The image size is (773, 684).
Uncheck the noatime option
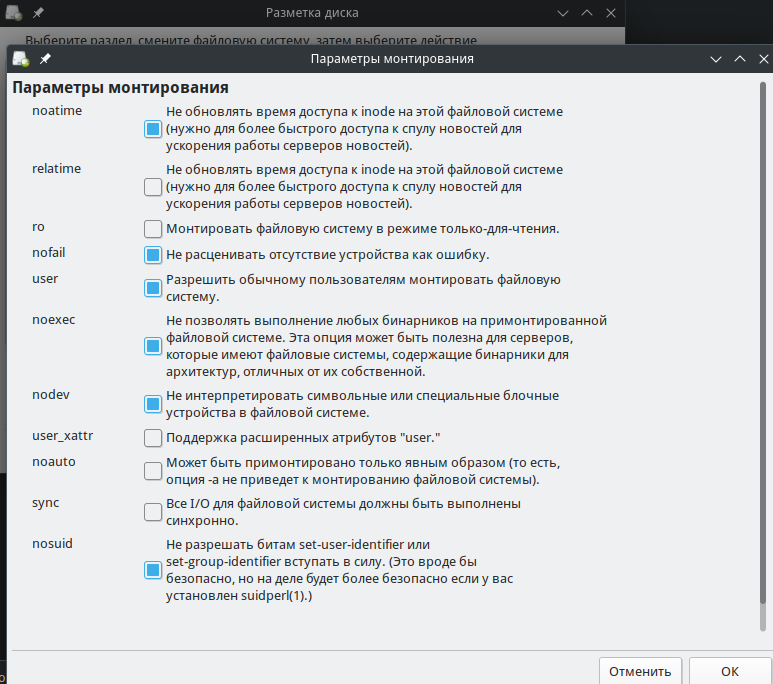click(153, 129)
